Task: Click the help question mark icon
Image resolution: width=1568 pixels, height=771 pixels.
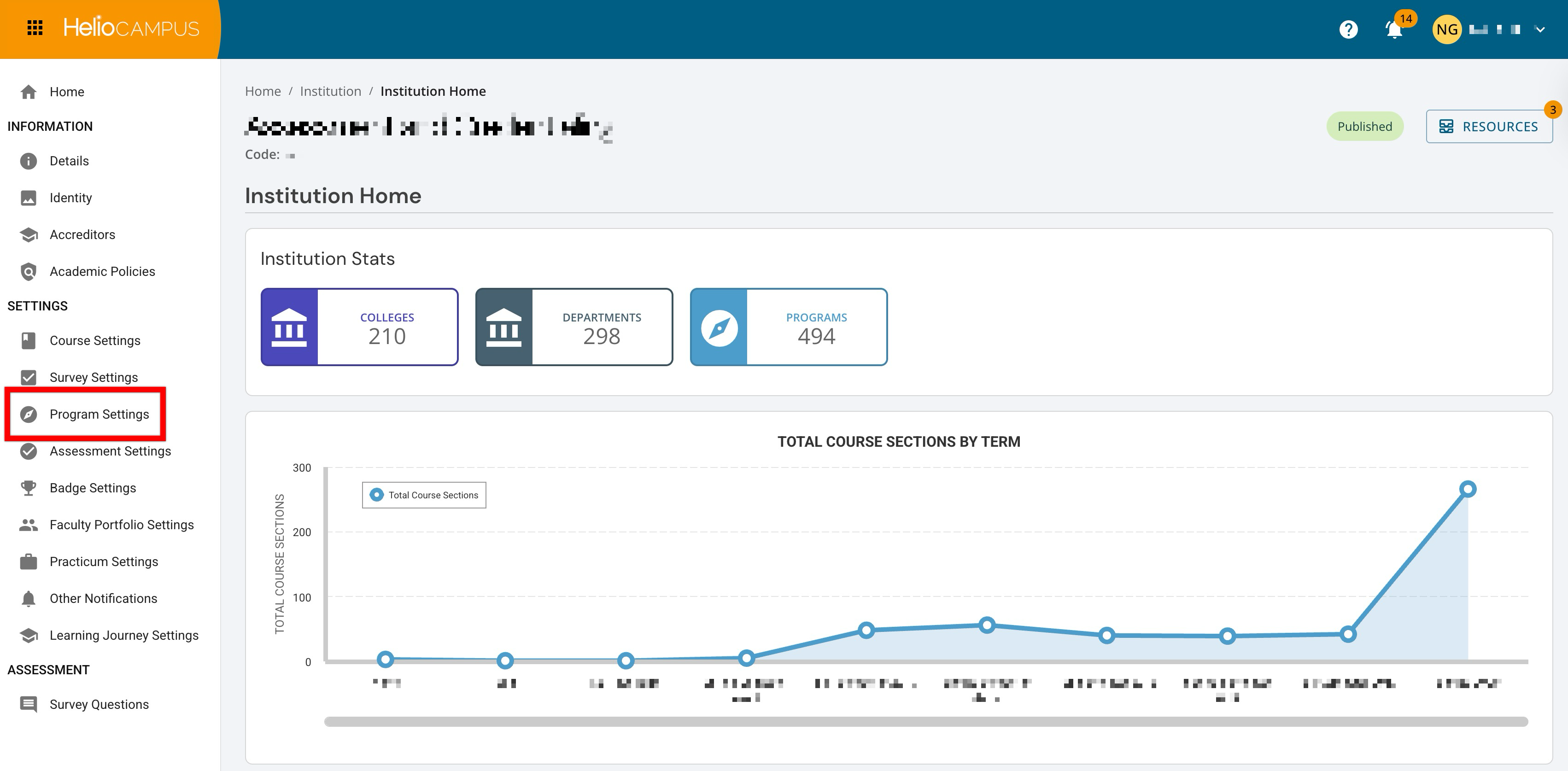Action: (1348, 29)
